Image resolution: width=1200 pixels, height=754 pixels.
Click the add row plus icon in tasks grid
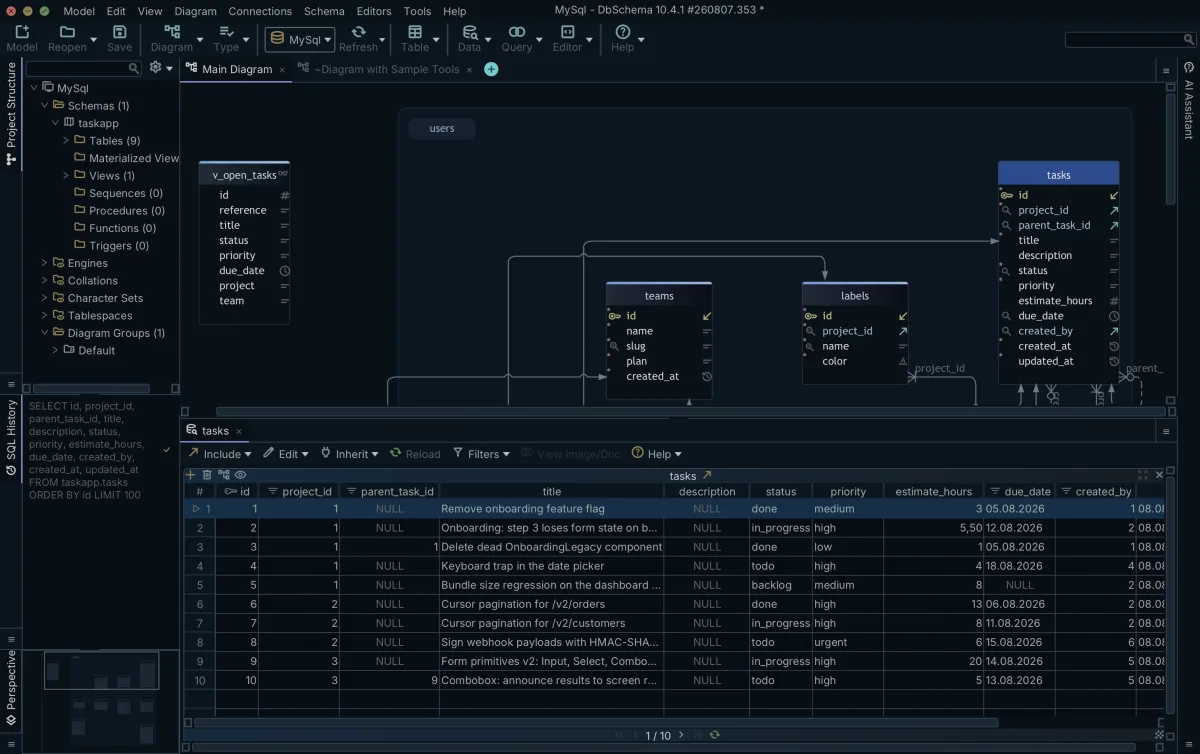[x=191, y=475]
